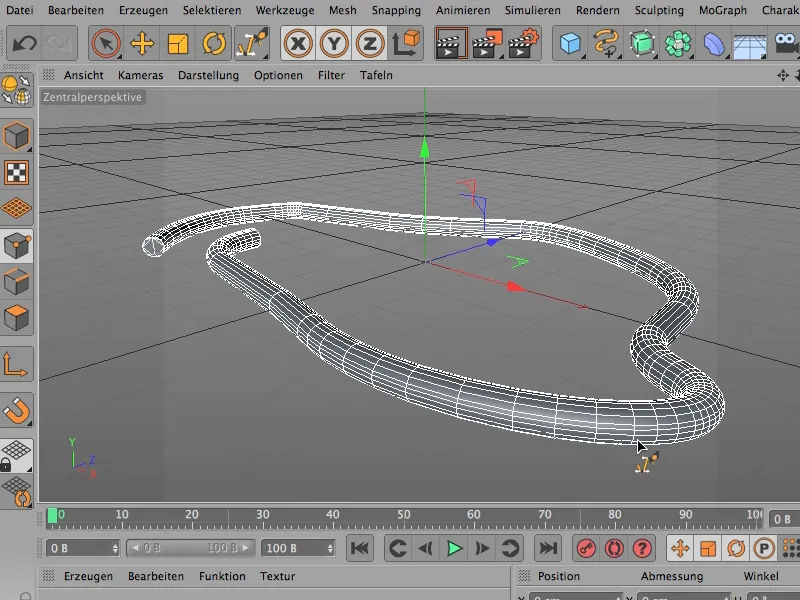Open the recent tools icon
The height and width of the screenshot is (600, 800).
252,43
